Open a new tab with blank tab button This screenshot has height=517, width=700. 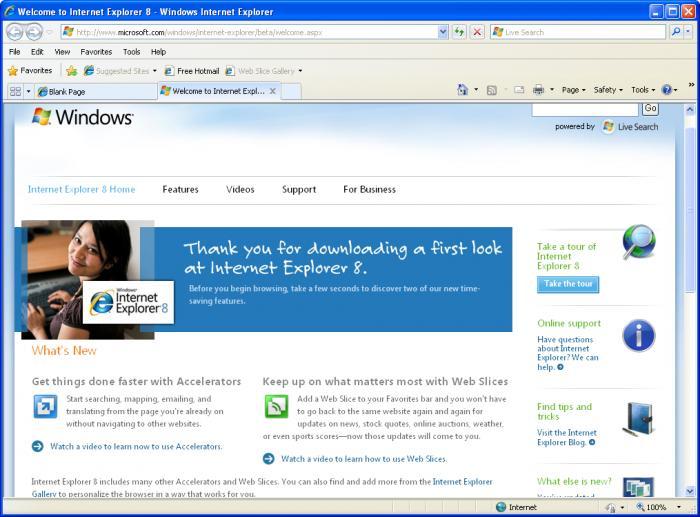[291, 92]
